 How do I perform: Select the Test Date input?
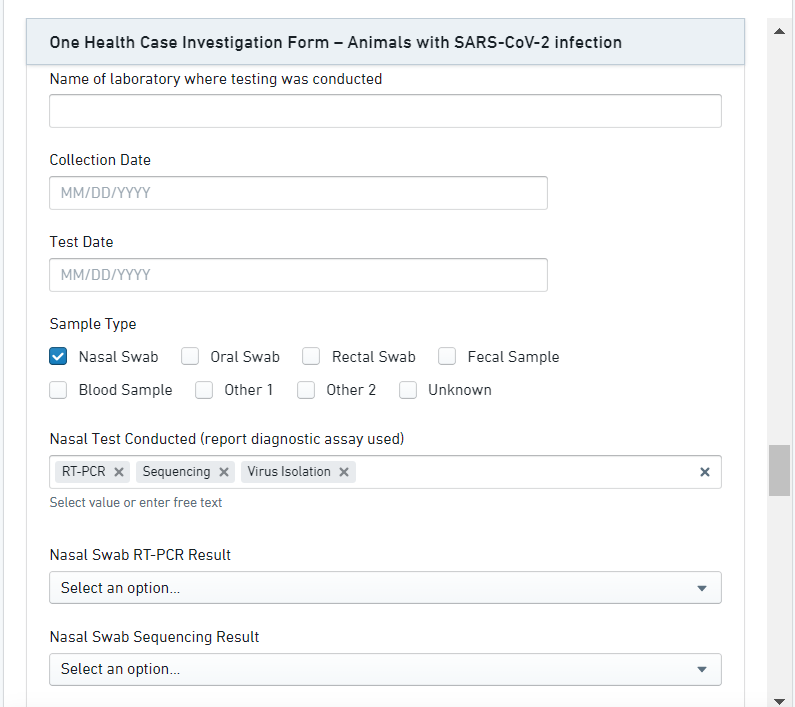pyautogui.click(x=298, y=275)
